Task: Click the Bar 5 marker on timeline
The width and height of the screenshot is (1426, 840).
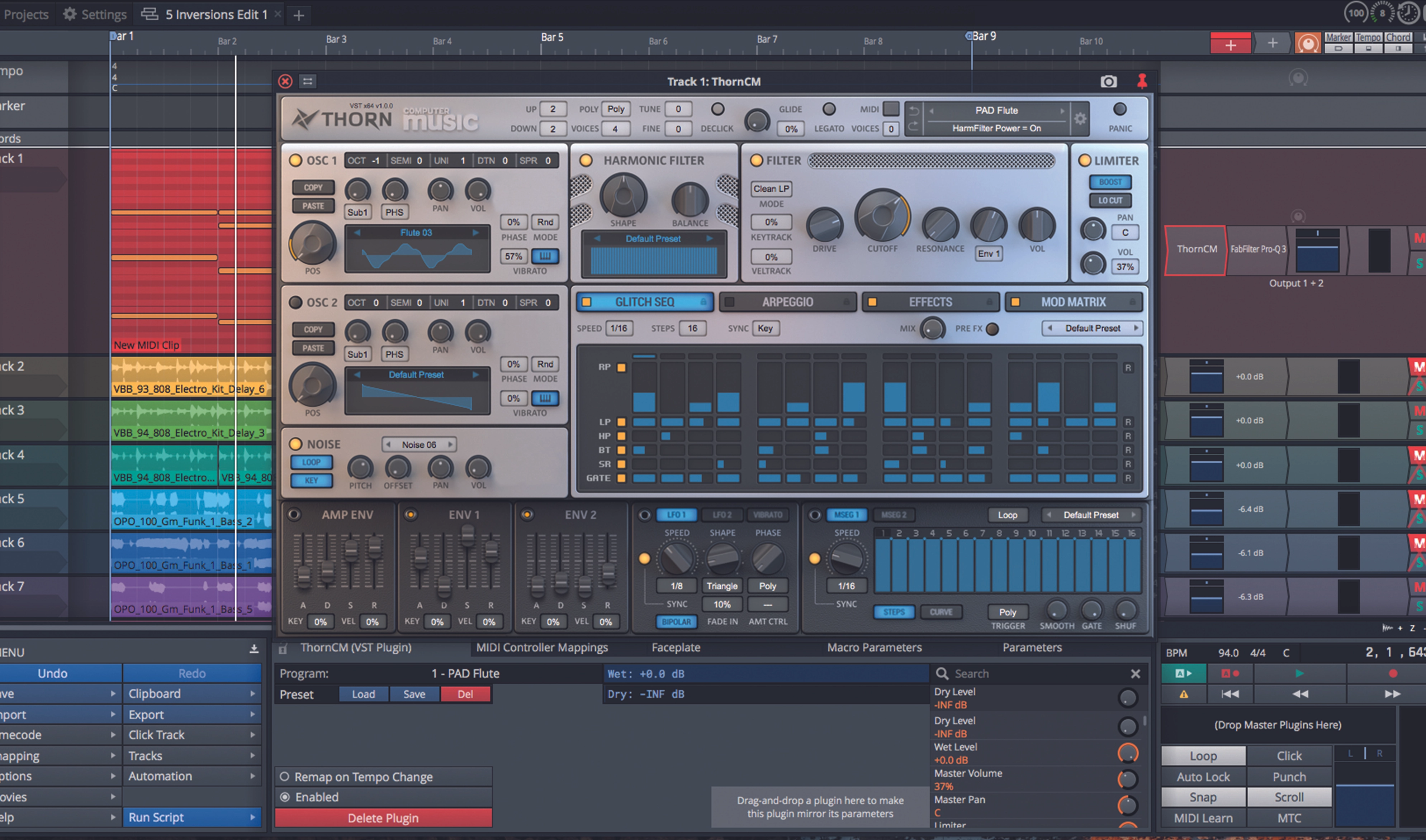Action: [x=551, y=37]
